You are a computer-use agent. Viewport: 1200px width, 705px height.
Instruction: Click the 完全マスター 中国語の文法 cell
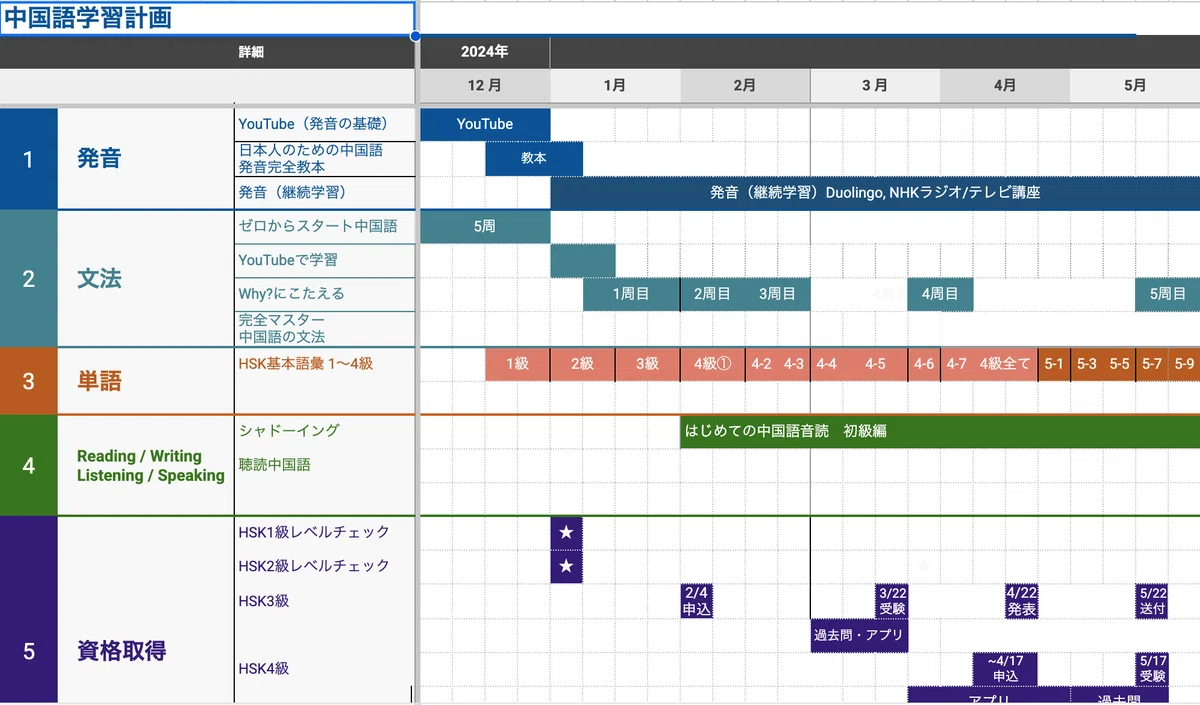[x=325, y=329]
